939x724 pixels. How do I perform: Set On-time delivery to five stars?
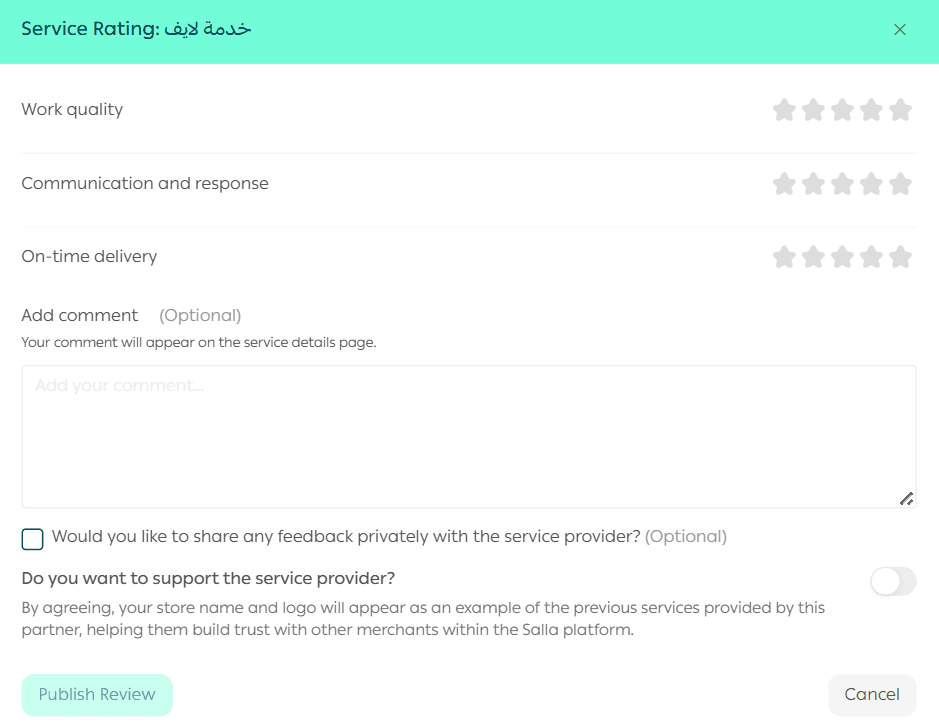coord(900,257)
